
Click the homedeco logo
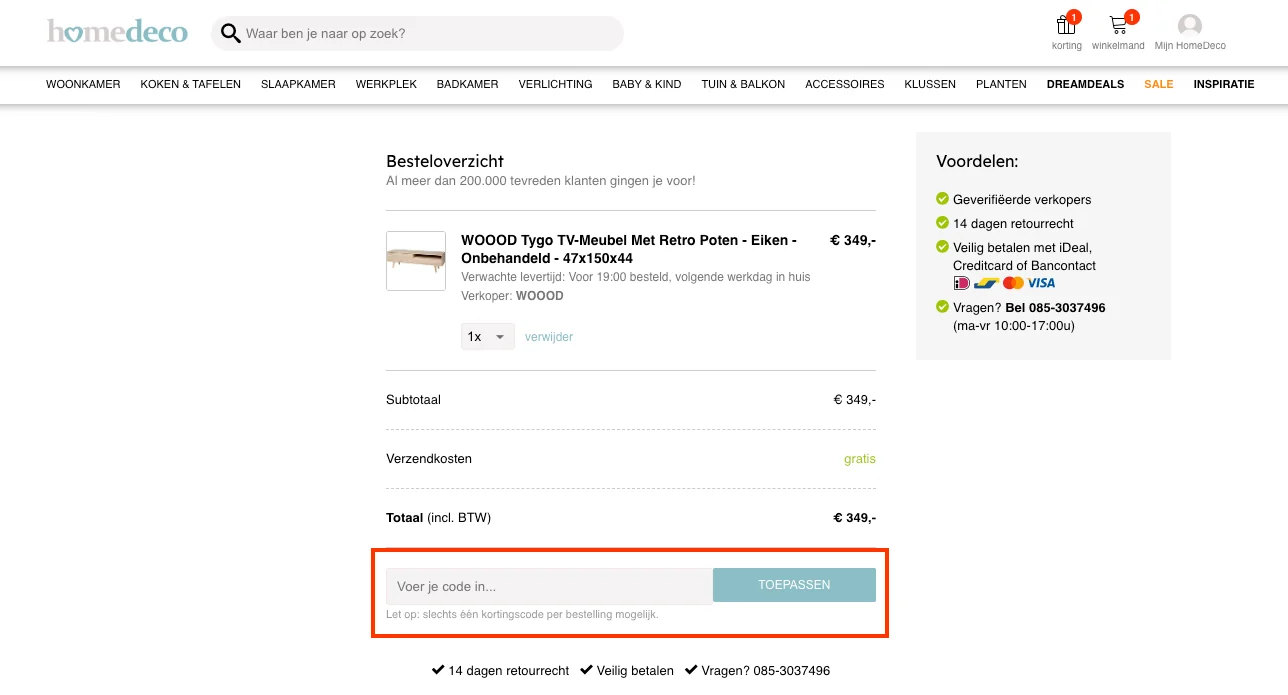click(117, 31)
